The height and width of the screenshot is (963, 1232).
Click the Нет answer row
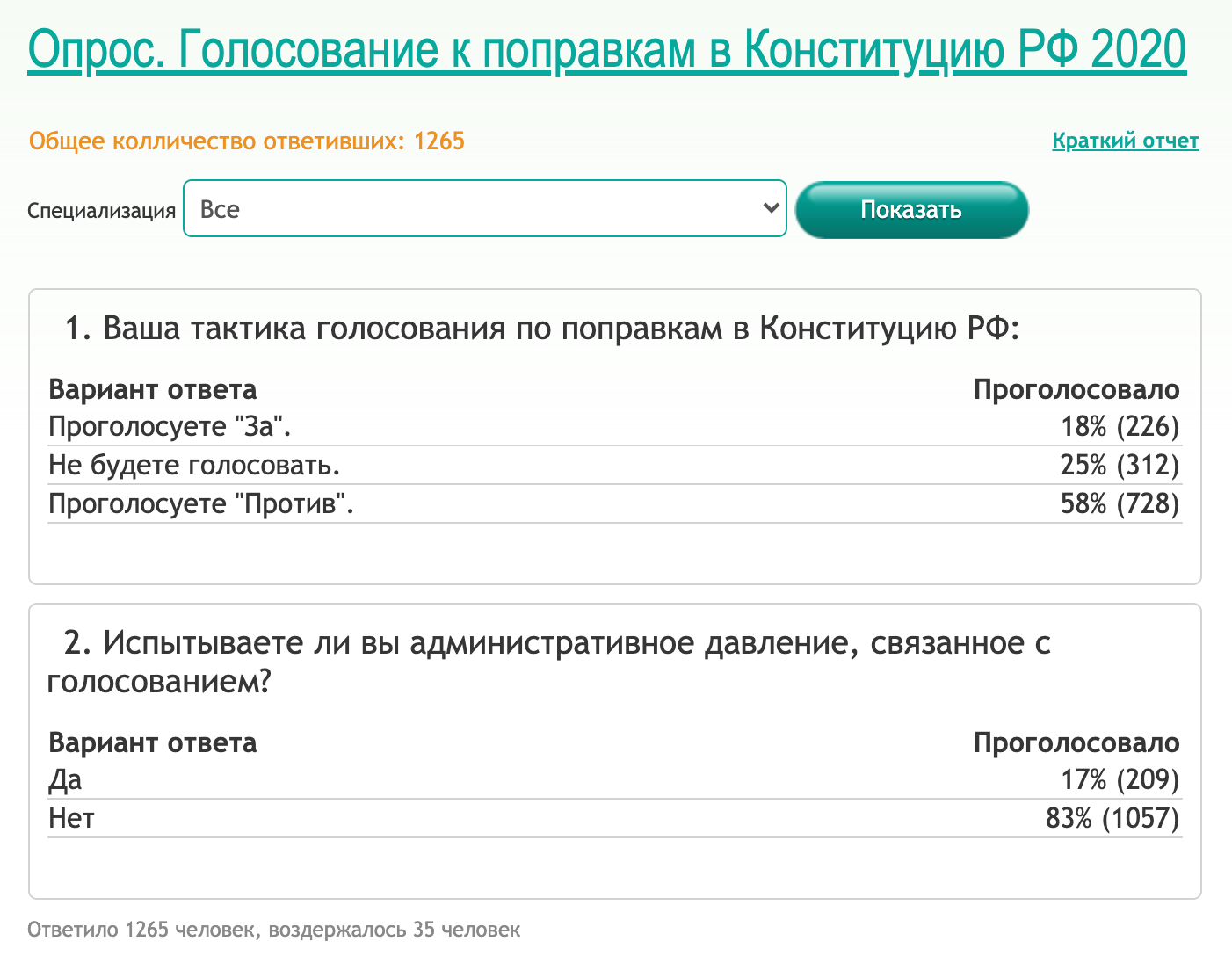615,819
